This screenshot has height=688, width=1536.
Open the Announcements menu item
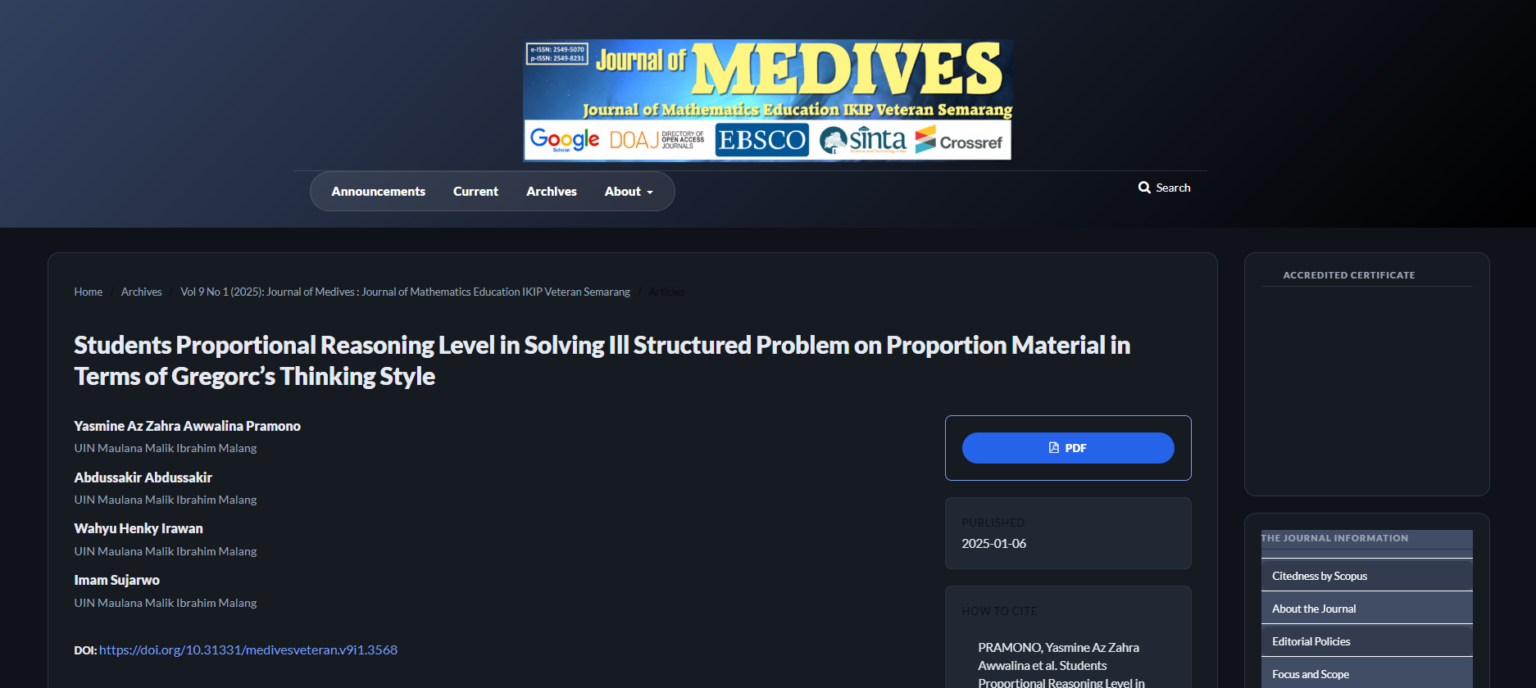click(x=378, y=191)
